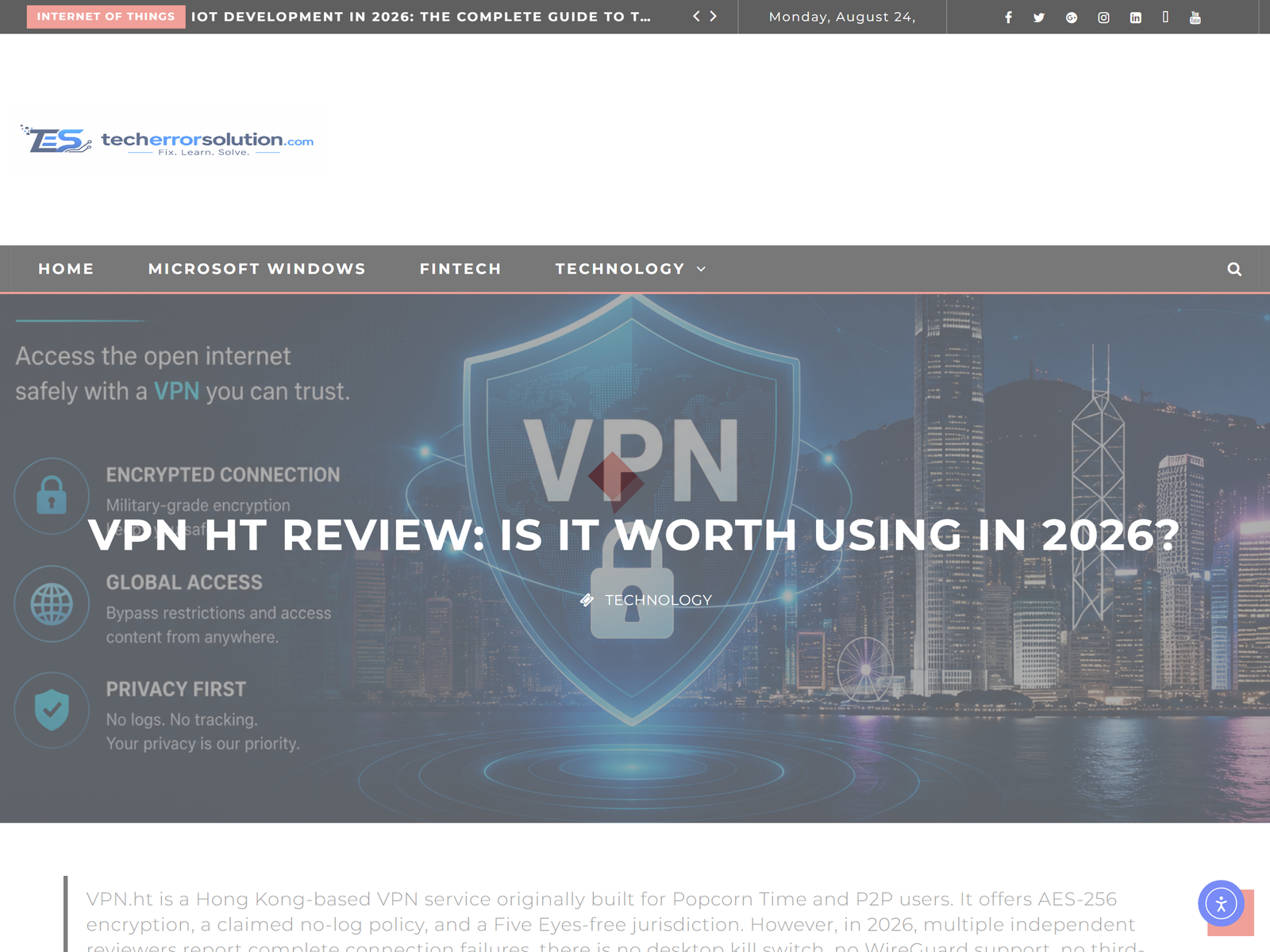
Task: Open the YouTube social icon
Action: click(1195, 17)
